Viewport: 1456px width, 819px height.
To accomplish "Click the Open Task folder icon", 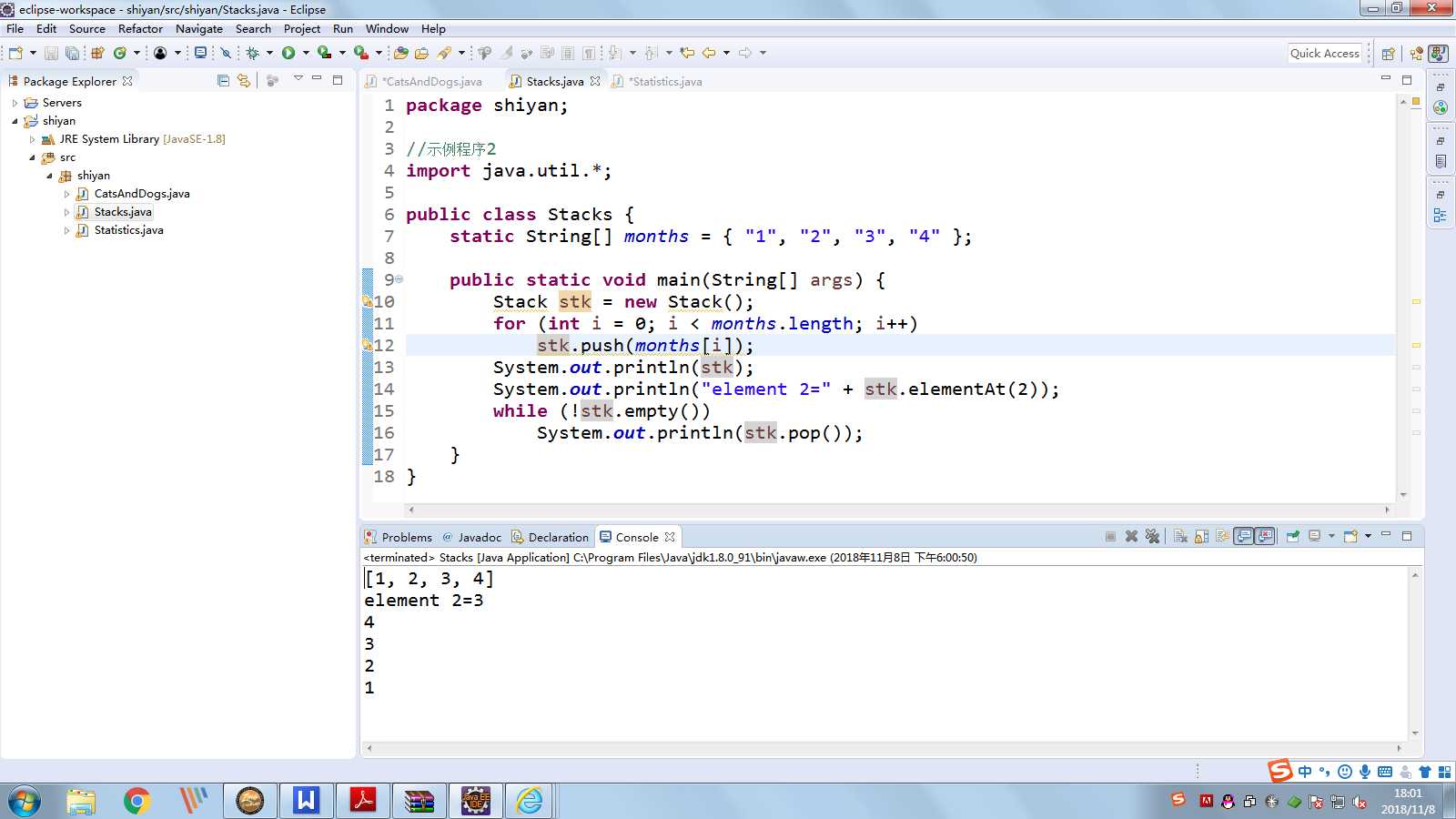I will tap(421, 53).
